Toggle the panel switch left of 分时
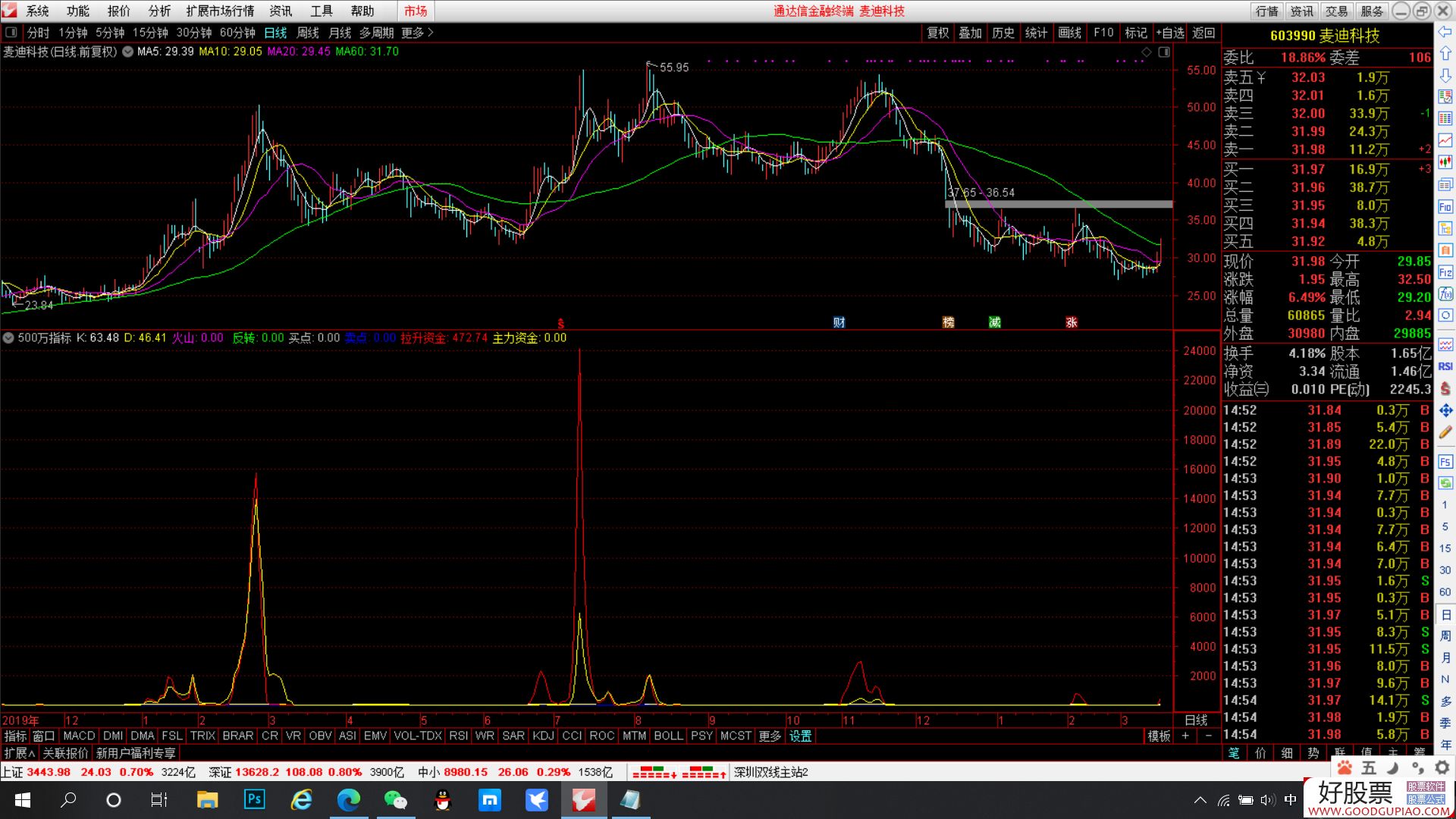 pyautogui.click(x=11, y=33)
